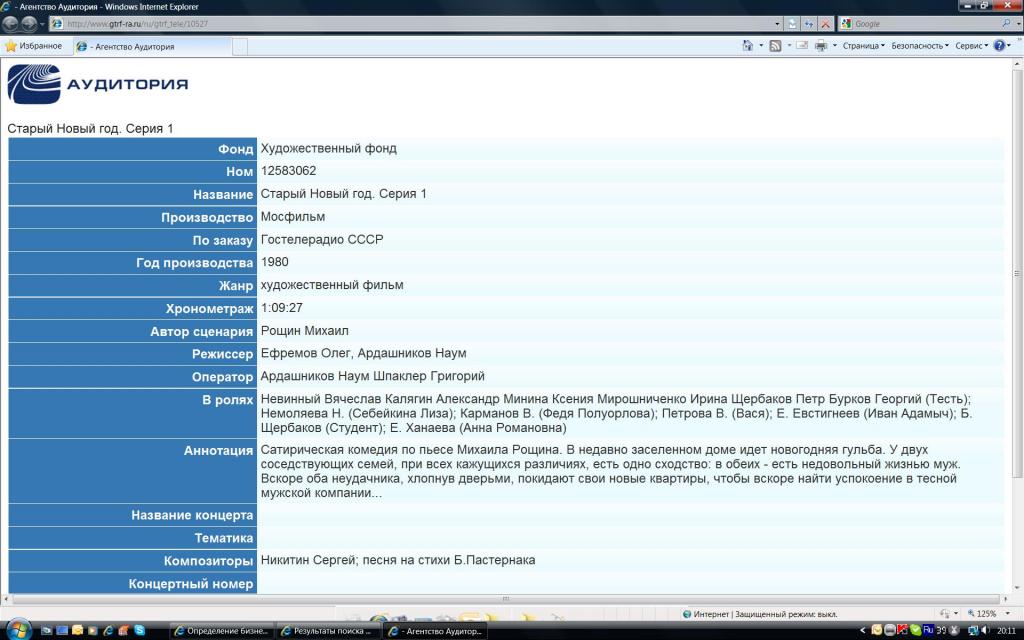Click the address bar URL field

pyautogui.click(x=400, y=23)
